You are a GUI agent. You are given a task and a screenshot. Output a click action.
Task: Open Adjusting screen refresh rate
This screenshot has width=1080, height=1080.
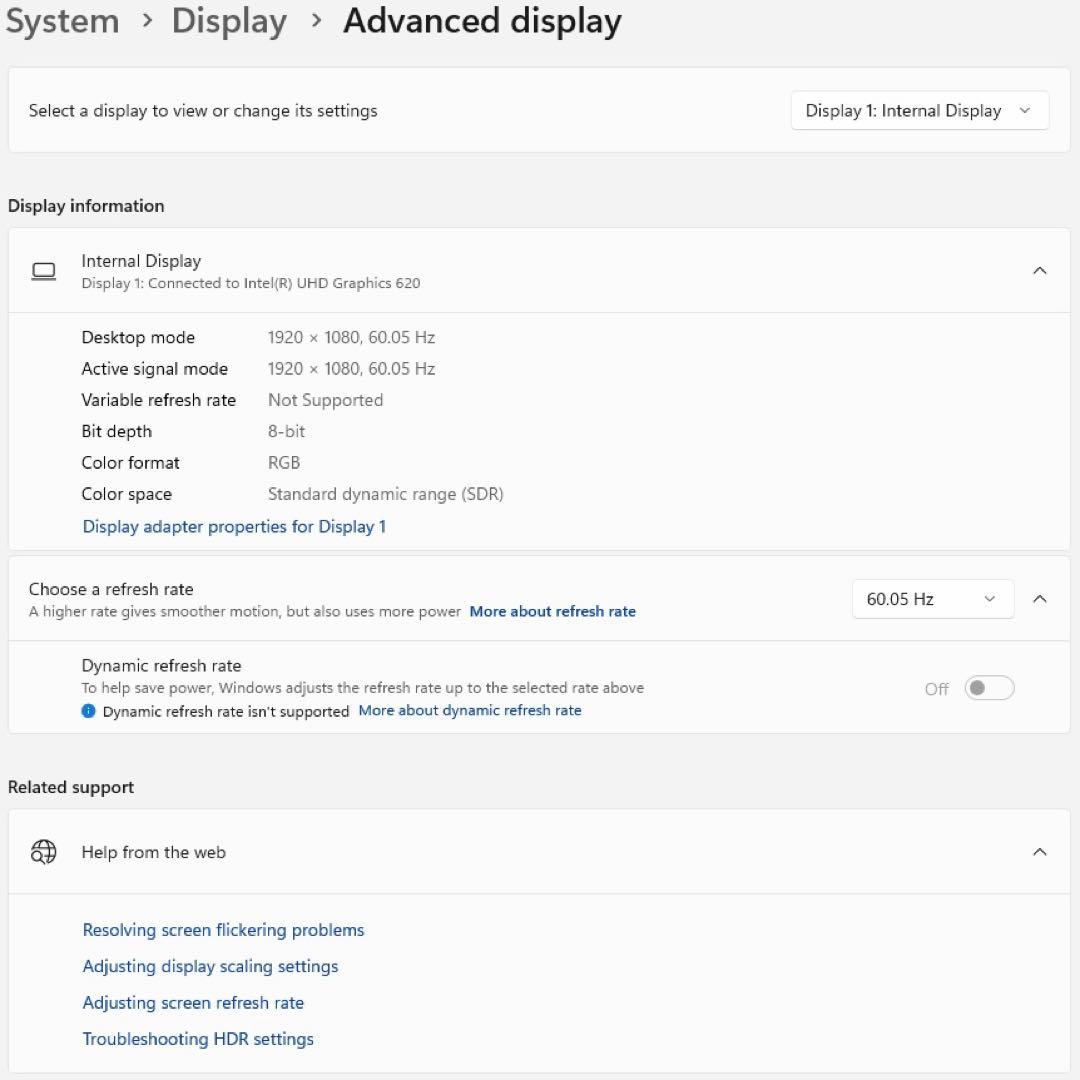(193, 1002)
